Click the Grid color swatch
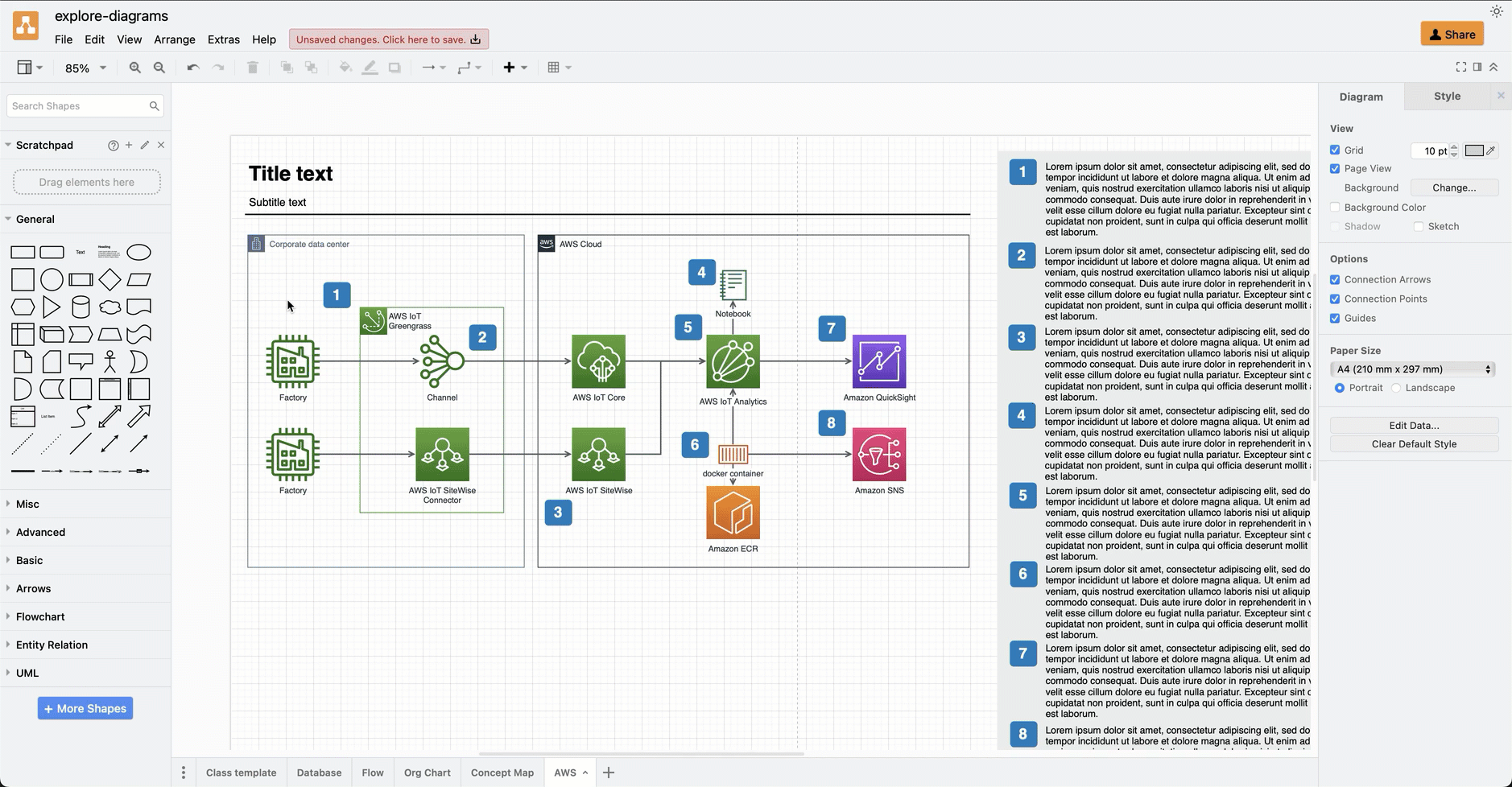1512x787 pixels. [x=1476, y=150]
